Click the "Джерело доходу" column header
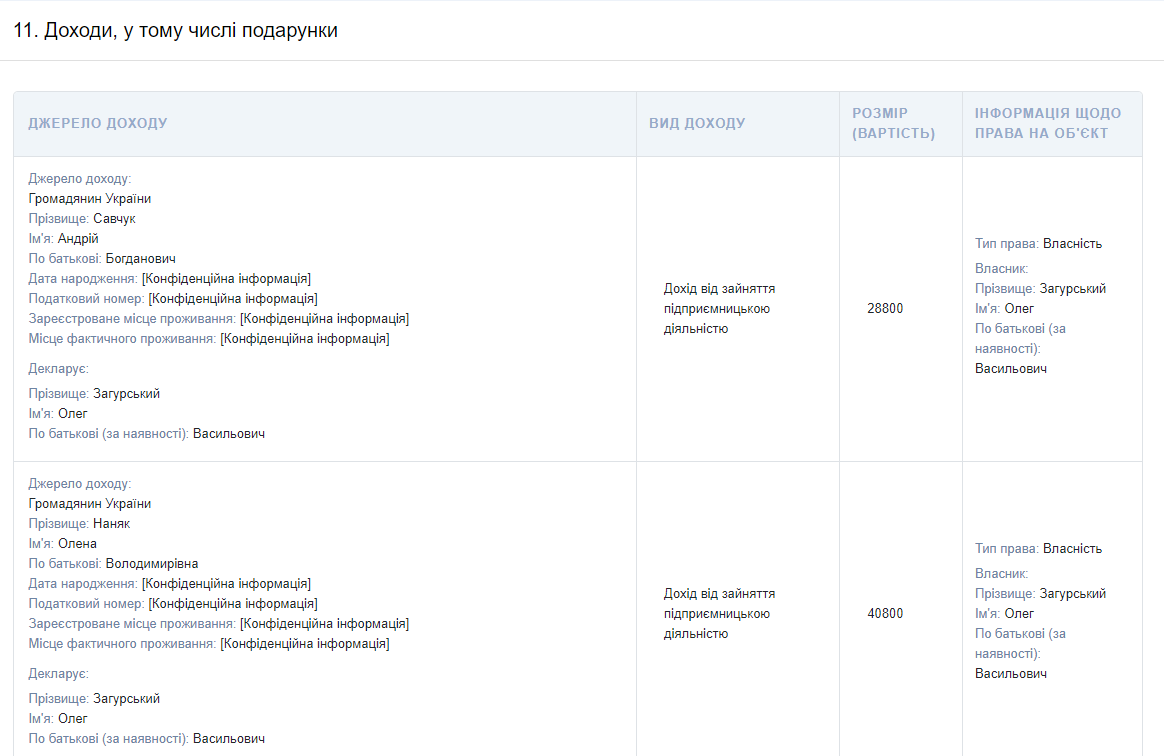Screen dimensions: 1164x756 [x=98, y=124]
